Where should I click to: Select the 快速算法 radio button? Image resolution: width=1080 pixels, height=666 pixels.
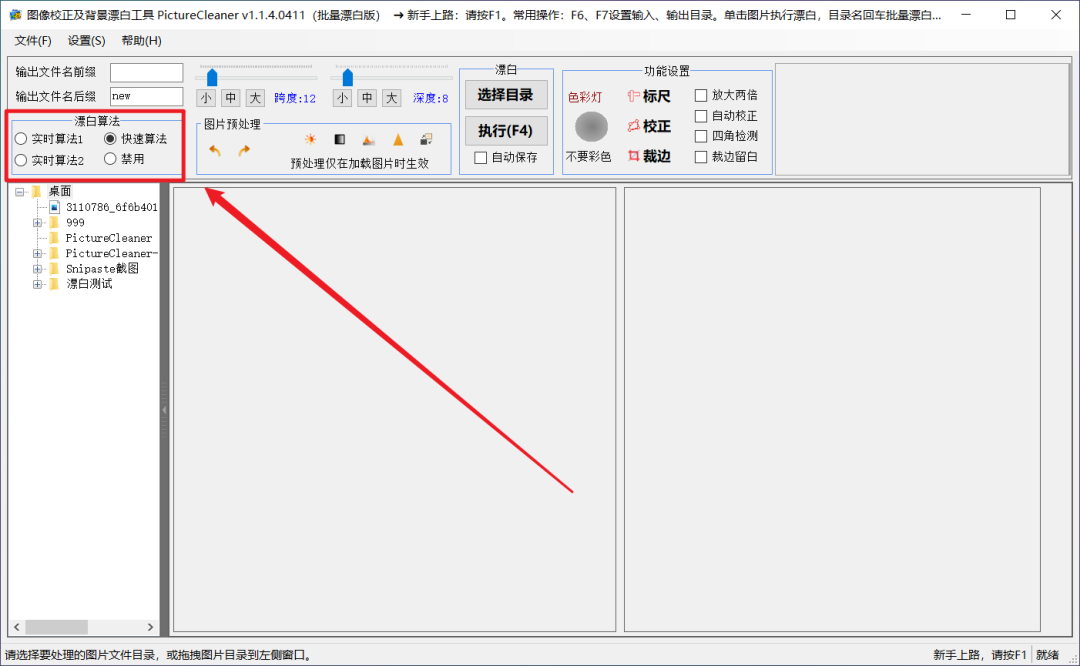110,138
